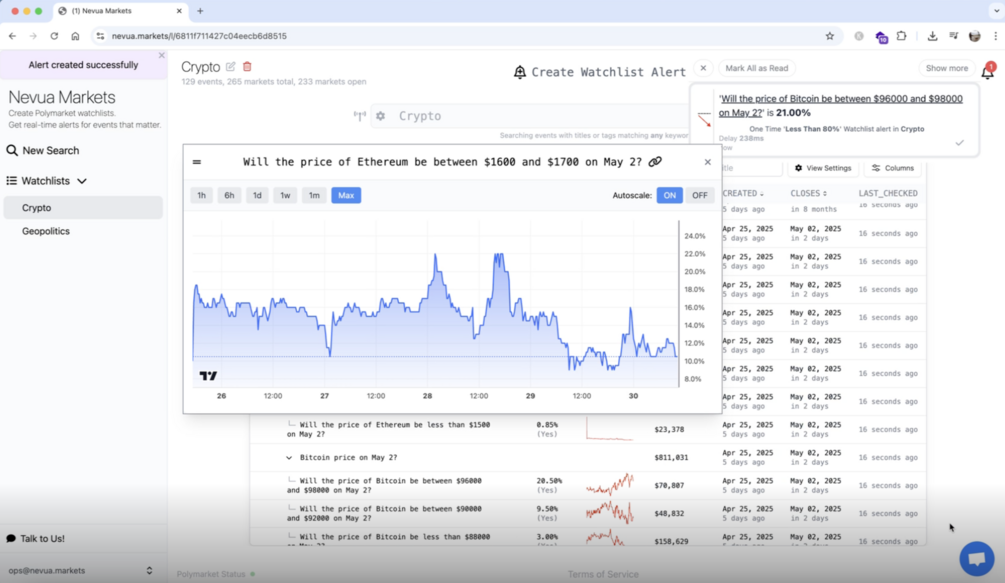Sort by the CREATED column header
Image resolution: width=1005 pixels, height=583 pixels.
point(743,193)
